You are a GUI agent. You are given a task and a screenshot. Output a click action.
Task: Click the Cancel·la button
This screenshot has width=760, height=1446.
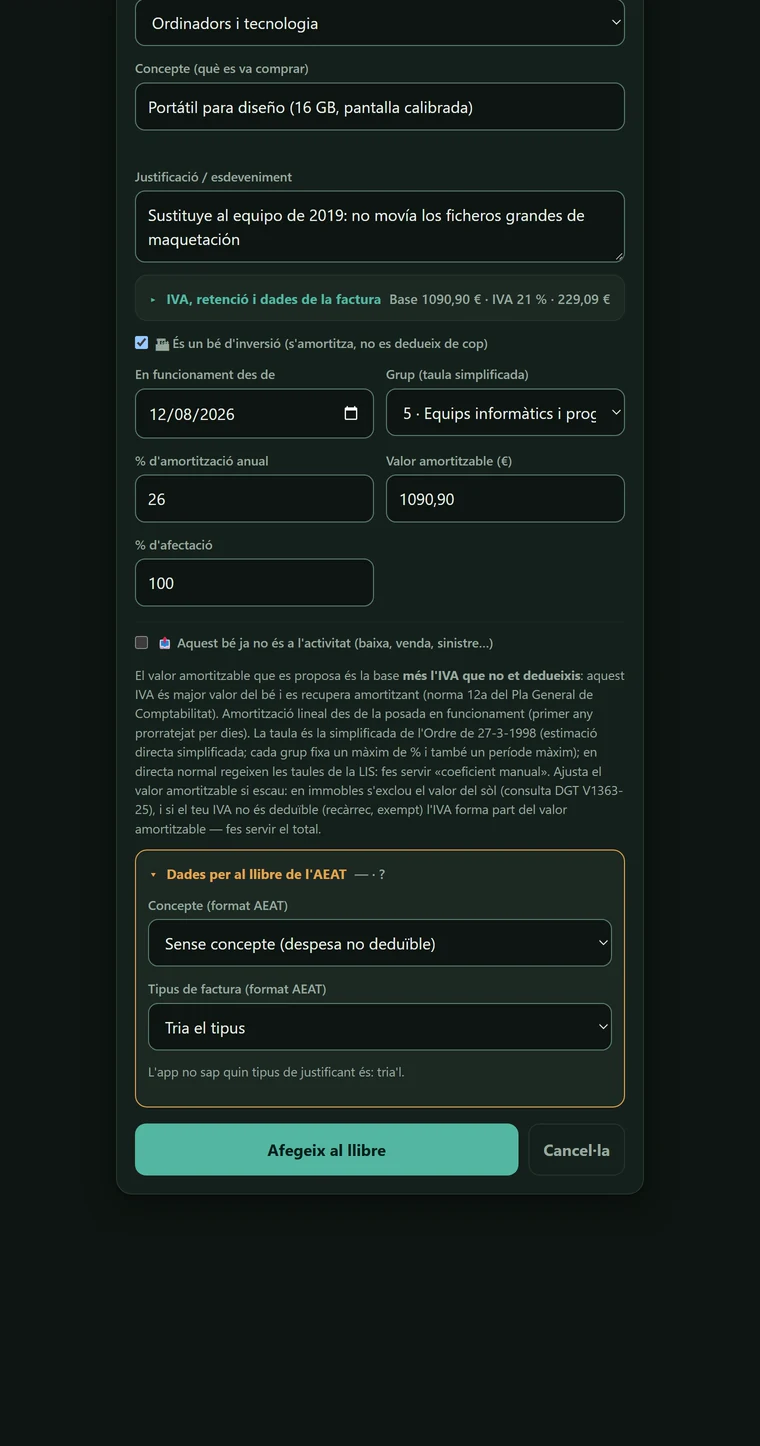tap(576, 1150)
